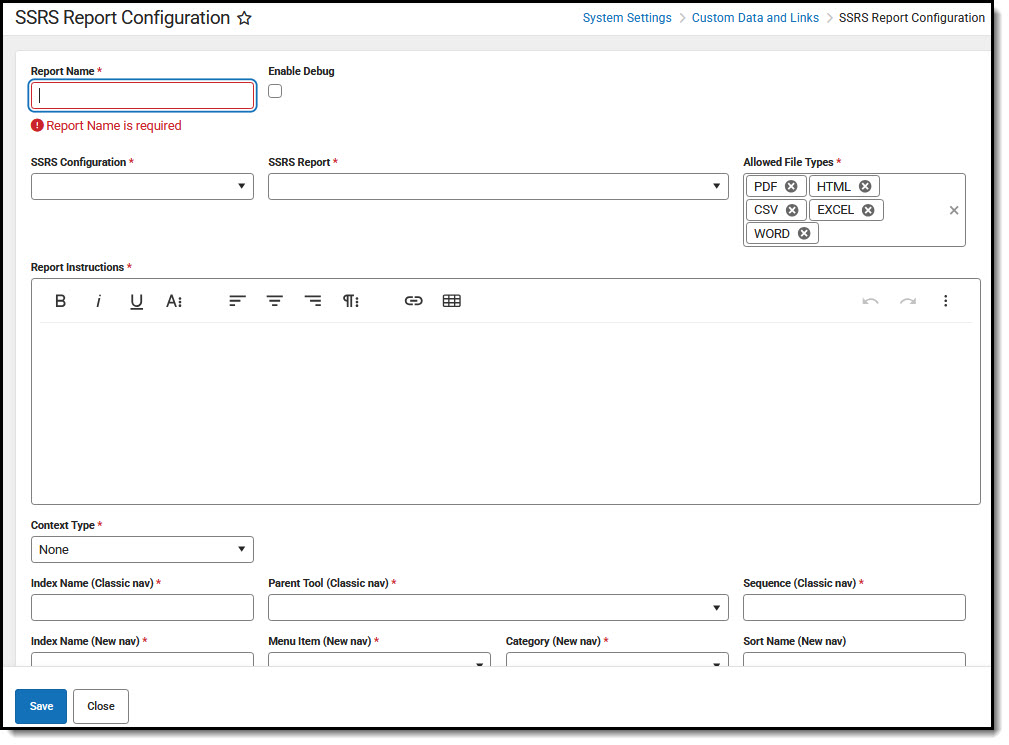The width and height of the screenshot is (1009, 745).
Task: Focus the Index Name (Classic nav) field
Action: click(x=142, y=607)
